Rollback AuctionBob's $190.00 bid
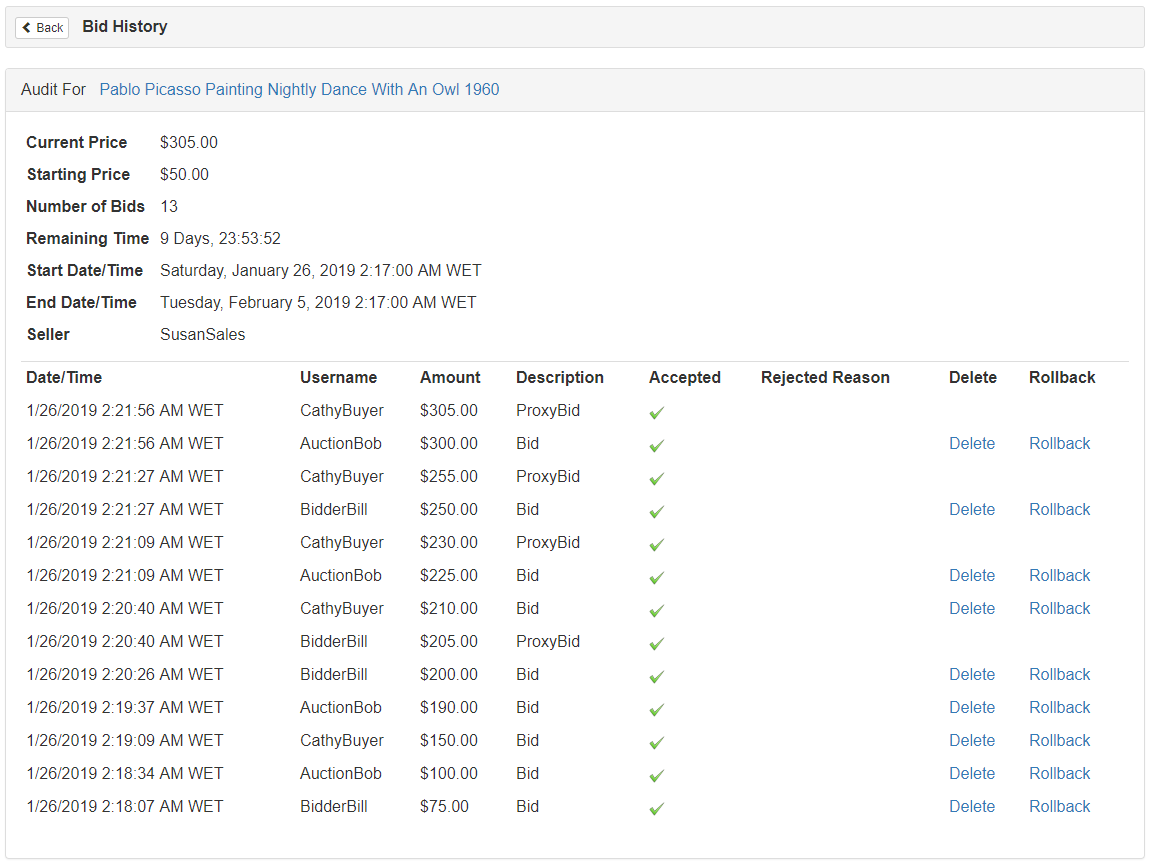This screenshot has height=866, width=1152. tap(1059, 708)
